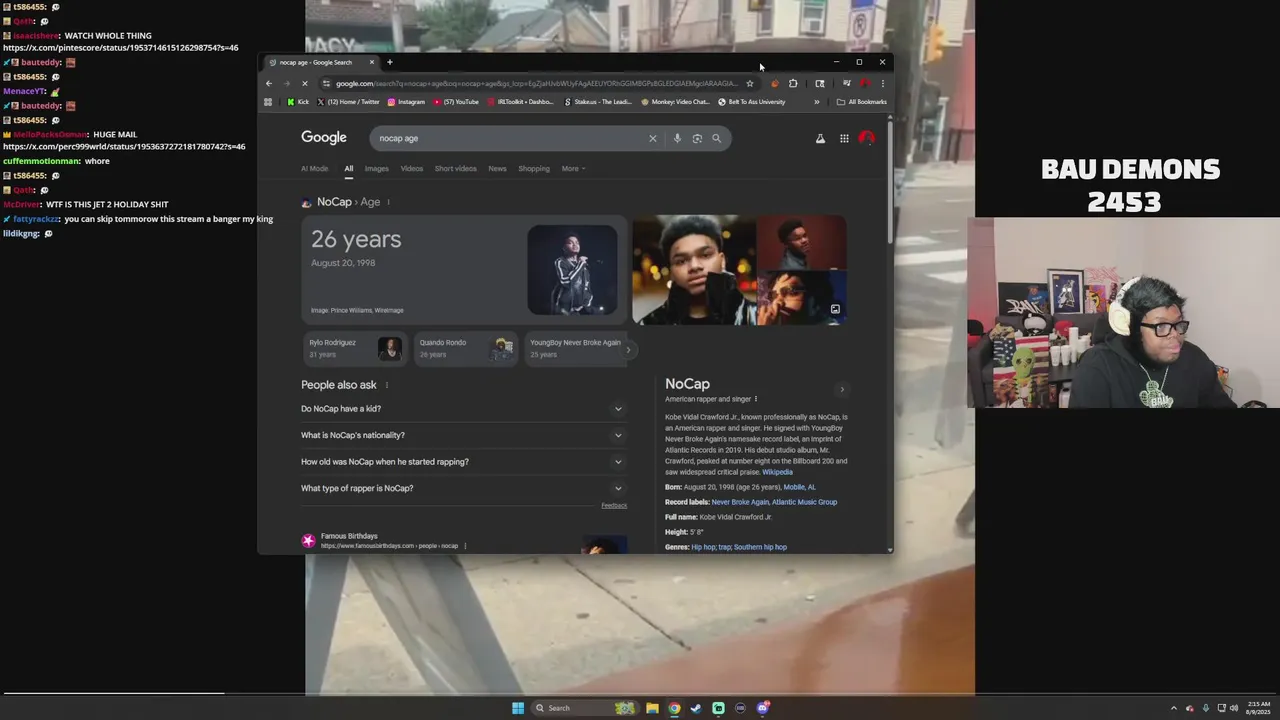Open the YouTube bookmark
This screenshot has height=720, width=1280.
[x=455, y=102]
